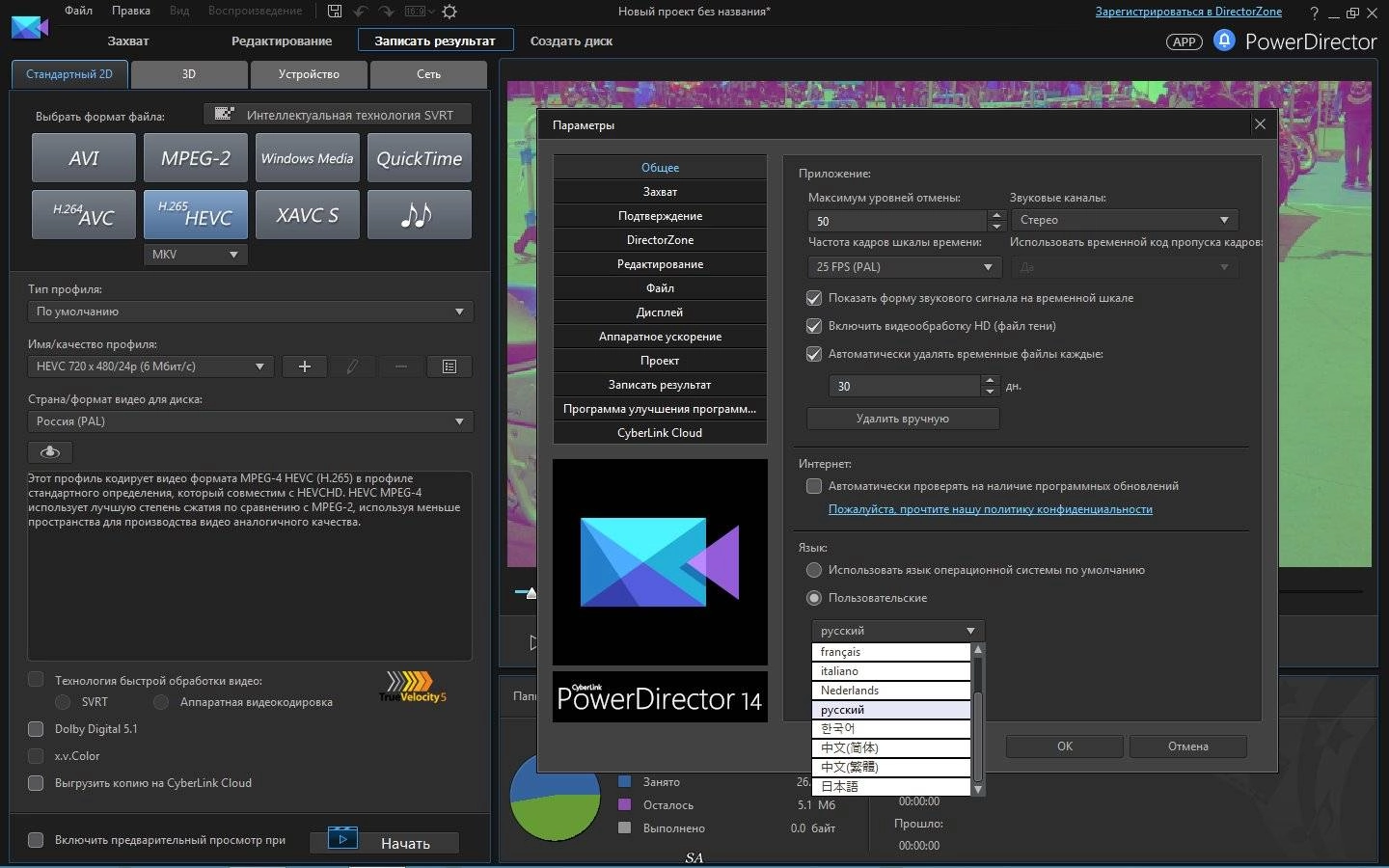Click the edit profile pencil icon
The height and width of the screenshot is (868, 1389).
(x=353, y=366)
